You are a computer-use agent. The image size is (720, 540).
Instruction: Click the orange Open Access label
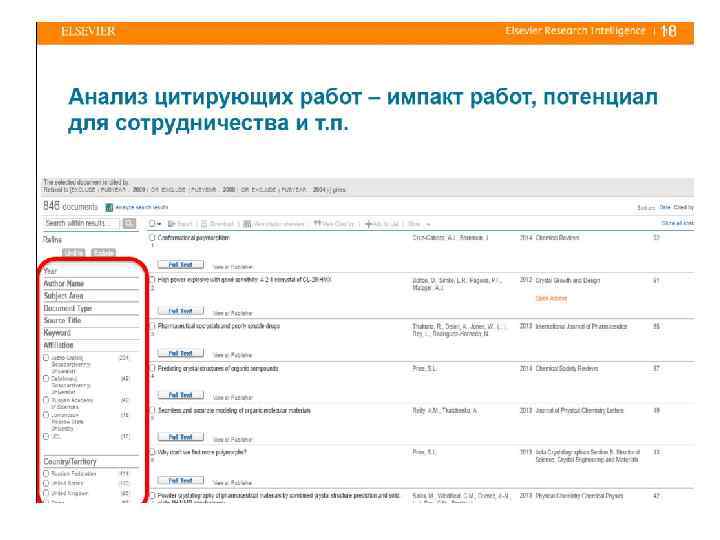551,298
